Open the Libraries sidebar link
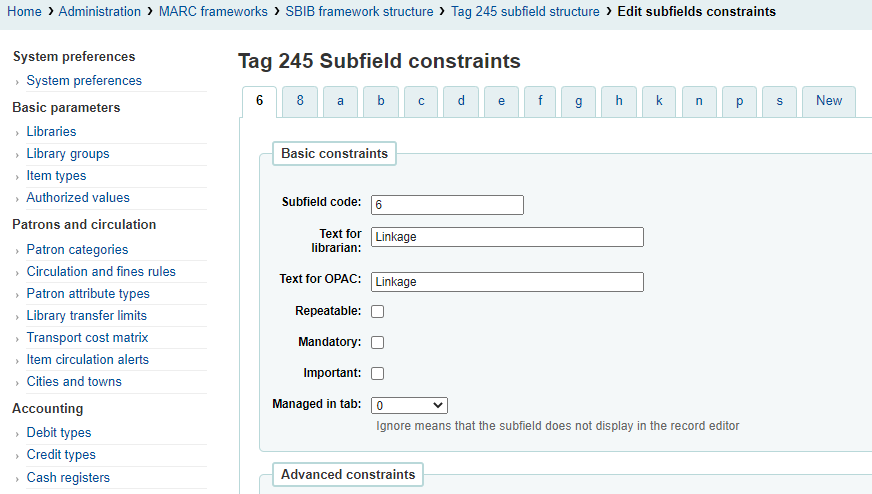The height and width of the screenshot is (494, 872). click(x=51, y=132)
